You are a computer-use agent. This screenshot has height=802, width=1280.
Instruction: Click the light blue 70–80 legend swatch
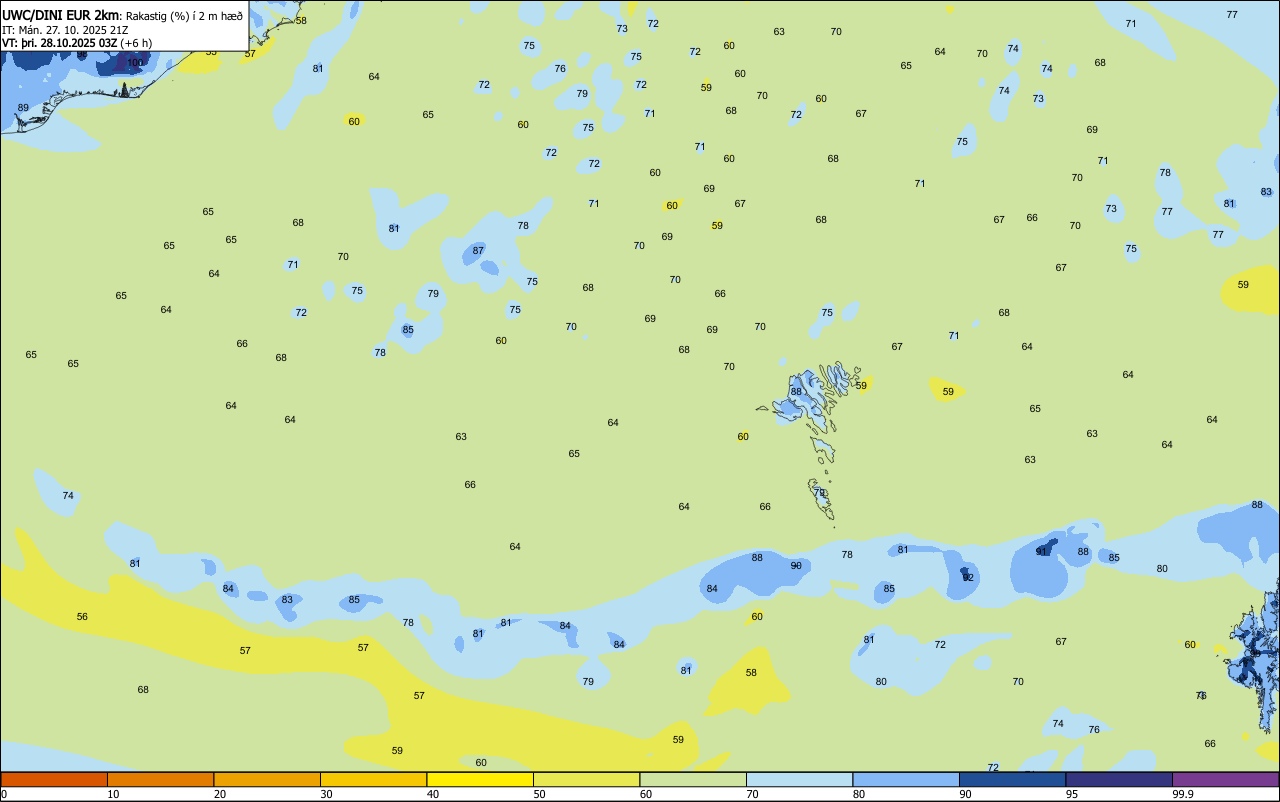coord(799,779)
